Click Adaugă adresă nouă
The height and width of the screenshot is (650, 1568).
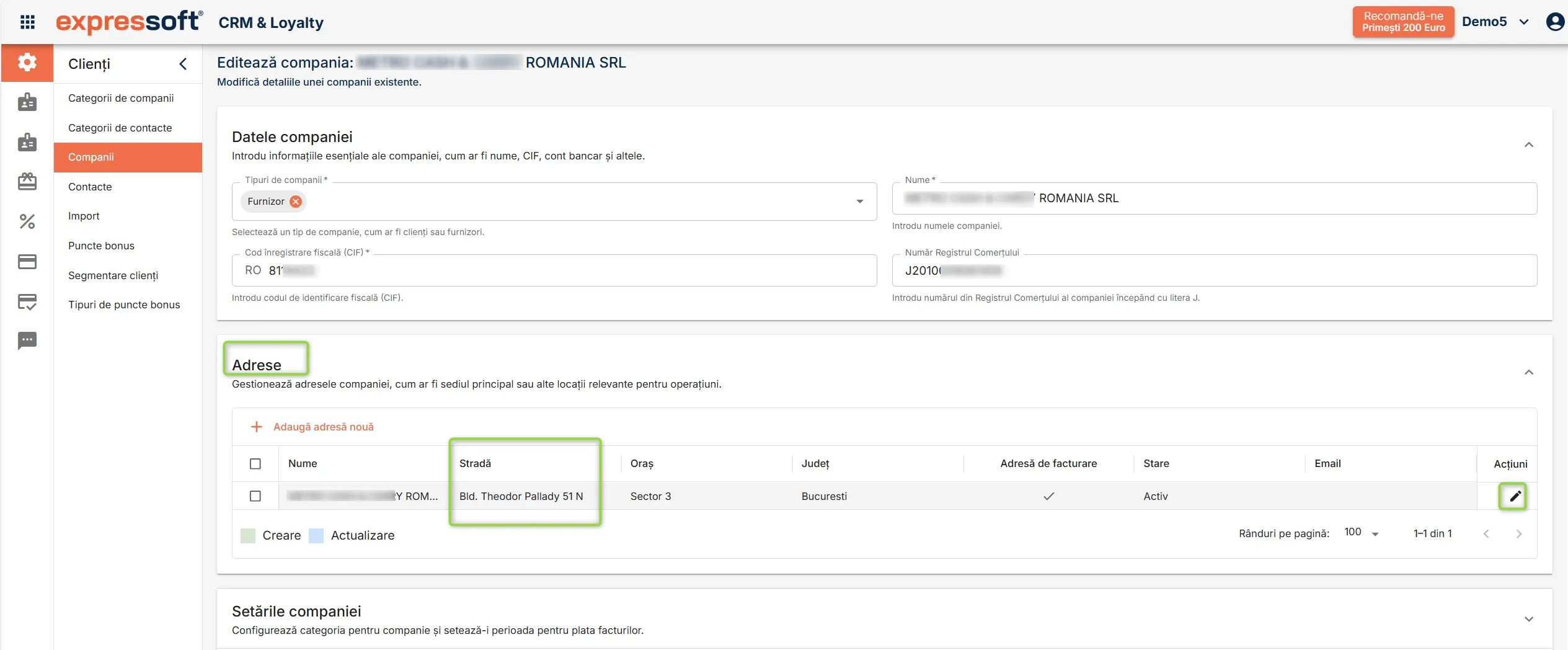312,427
